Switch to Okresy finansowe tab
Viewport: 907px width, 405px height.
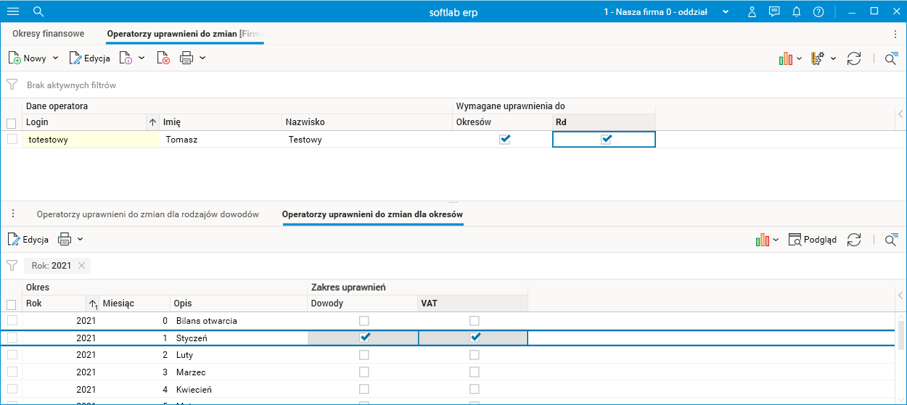click(48, 33)
